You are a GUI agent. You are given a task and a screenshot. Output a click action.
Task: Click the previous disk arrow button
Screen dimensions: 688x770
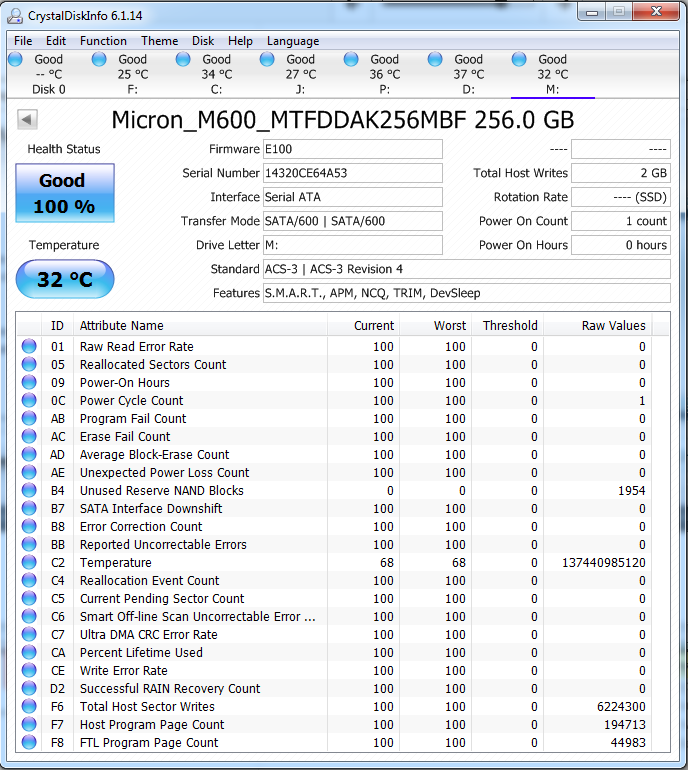(28, 120)
